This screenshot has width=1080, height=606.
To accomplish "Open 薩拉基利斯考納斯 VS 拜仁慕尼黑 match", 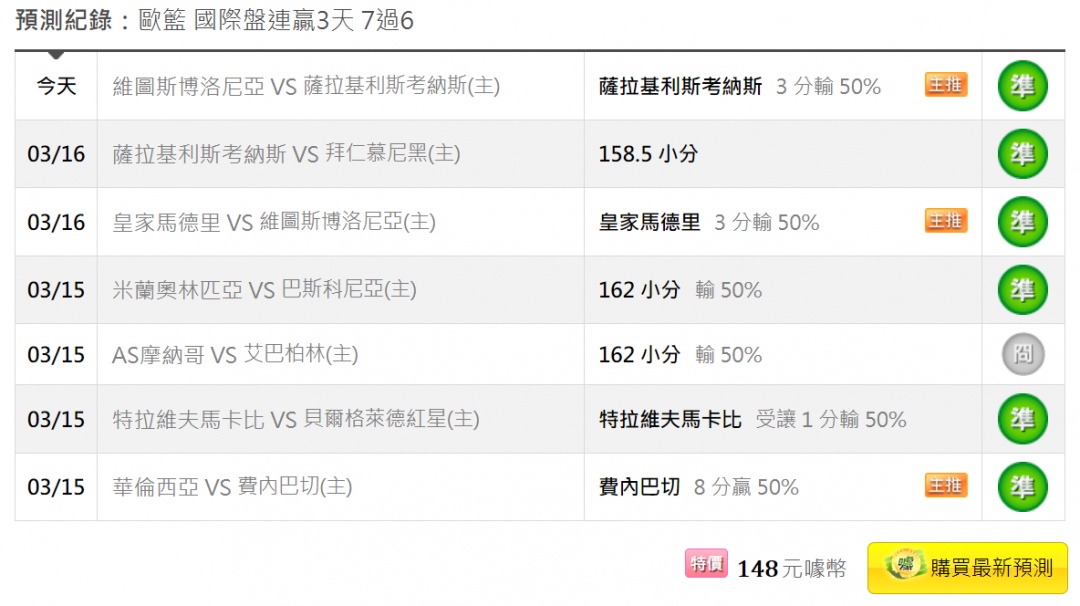I will (287, 154).
